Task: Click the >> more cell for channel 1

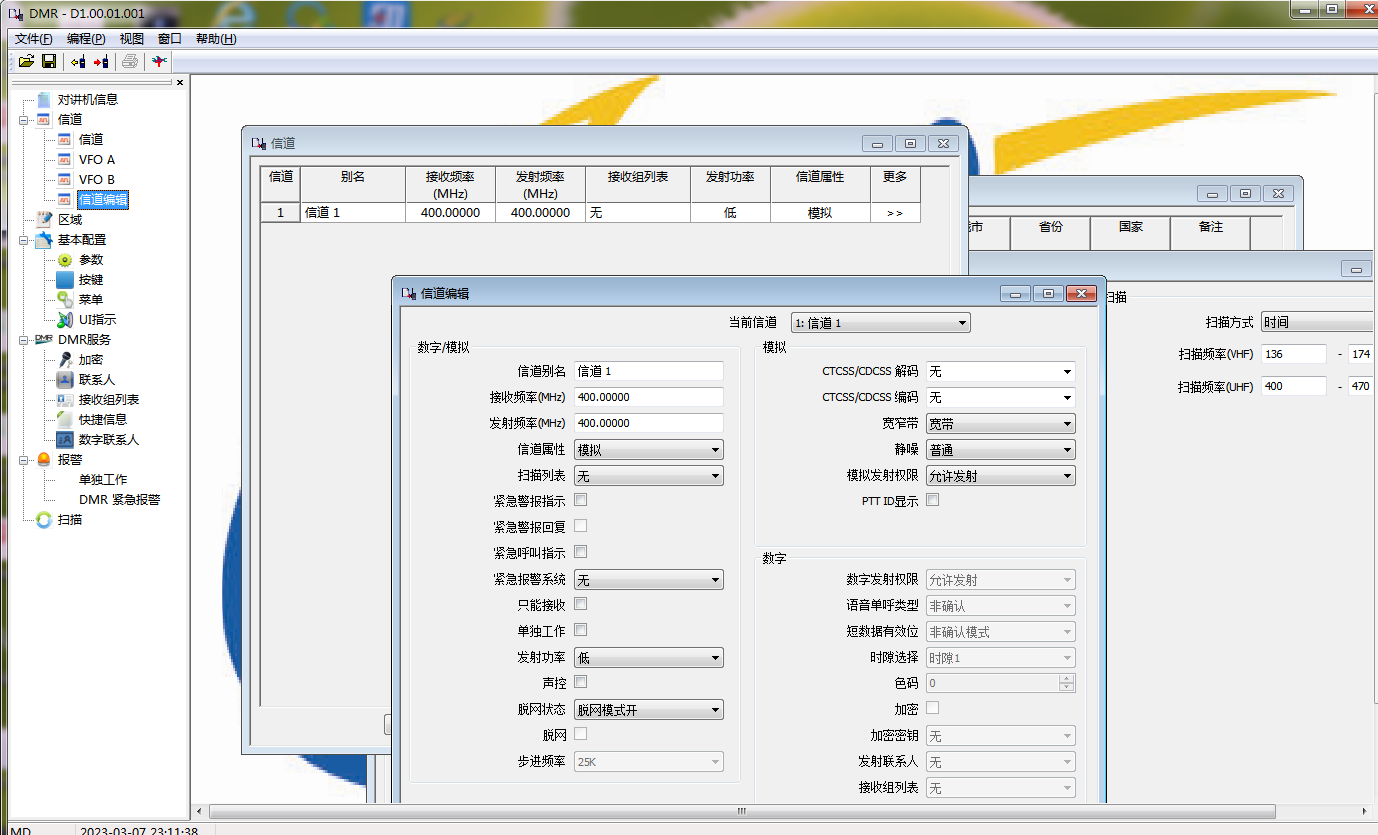Action: pyautogui.click(x=894, y=213)
